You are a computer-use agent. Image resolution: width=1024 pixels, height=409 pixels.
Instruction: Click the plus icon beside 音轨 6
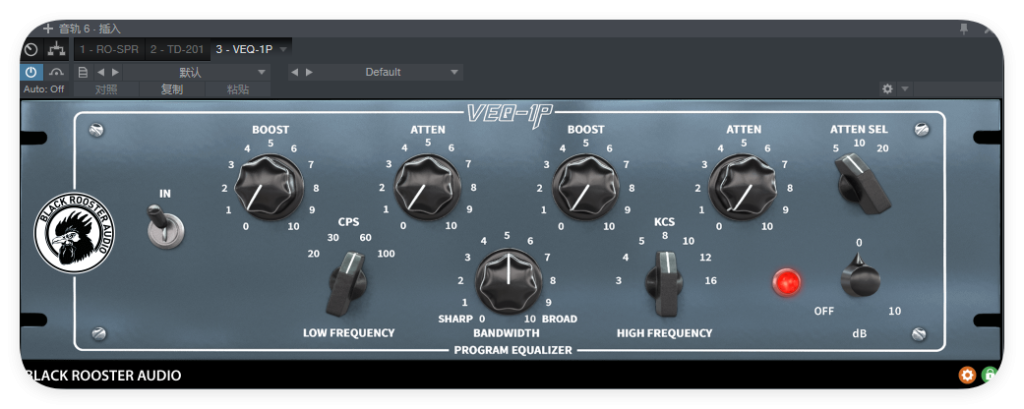48,28
